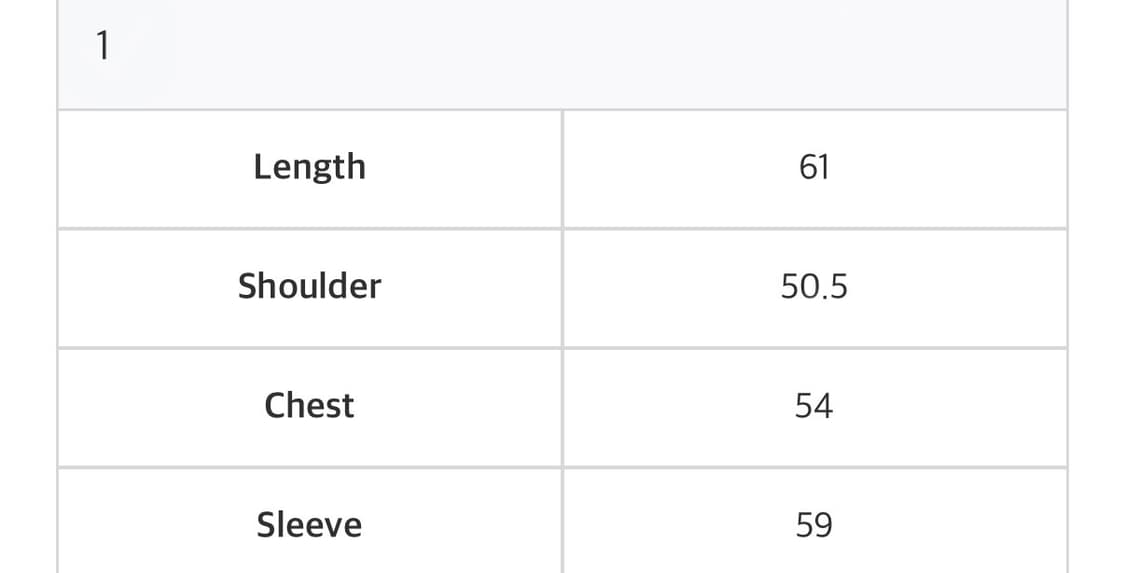Viewport: 1125px width, 573px height.
Task: Click the Shoulder value 50.5
Action: 814,287
